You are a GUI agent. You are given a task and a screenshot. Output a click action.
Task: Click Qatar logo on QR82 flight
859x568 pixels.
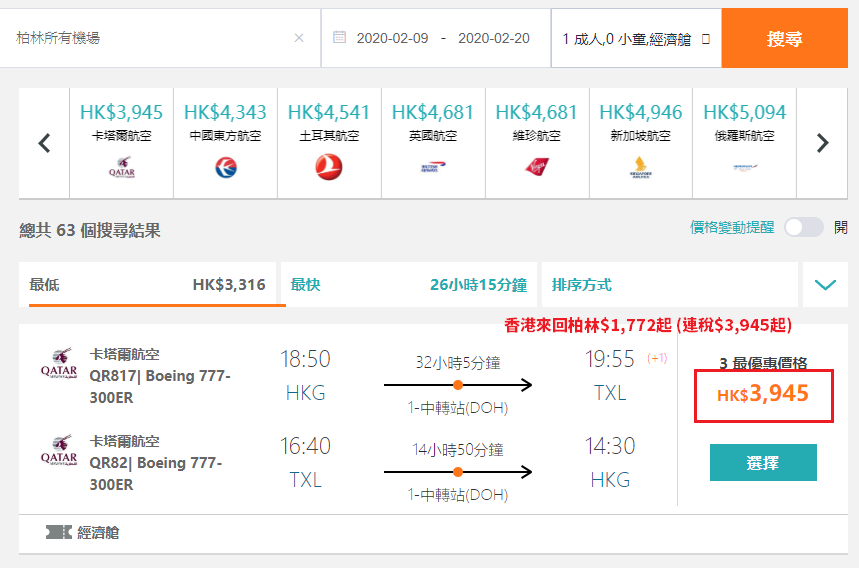59,450
